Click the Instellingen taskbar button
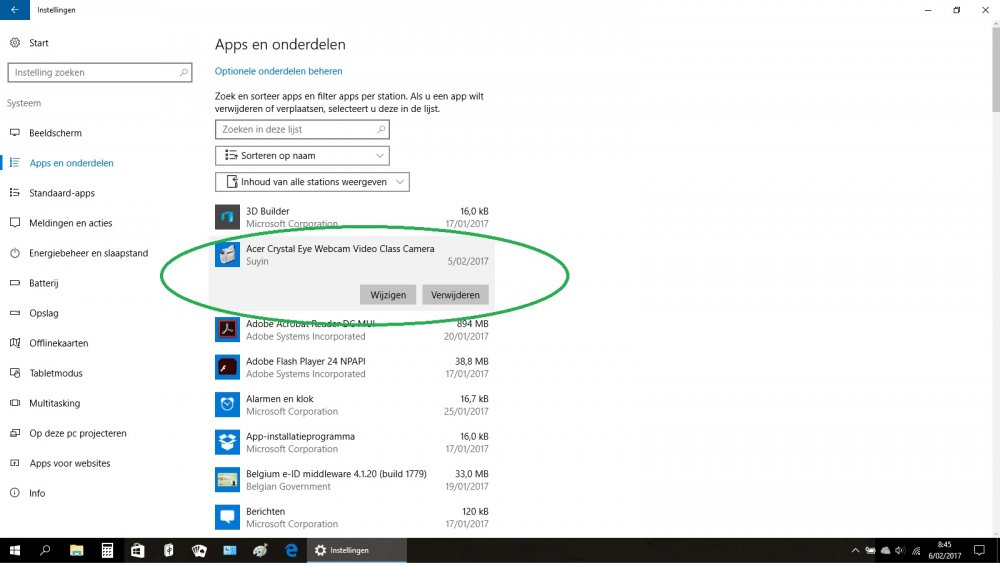Screen dimensions: 1000x566 [357, 550]
